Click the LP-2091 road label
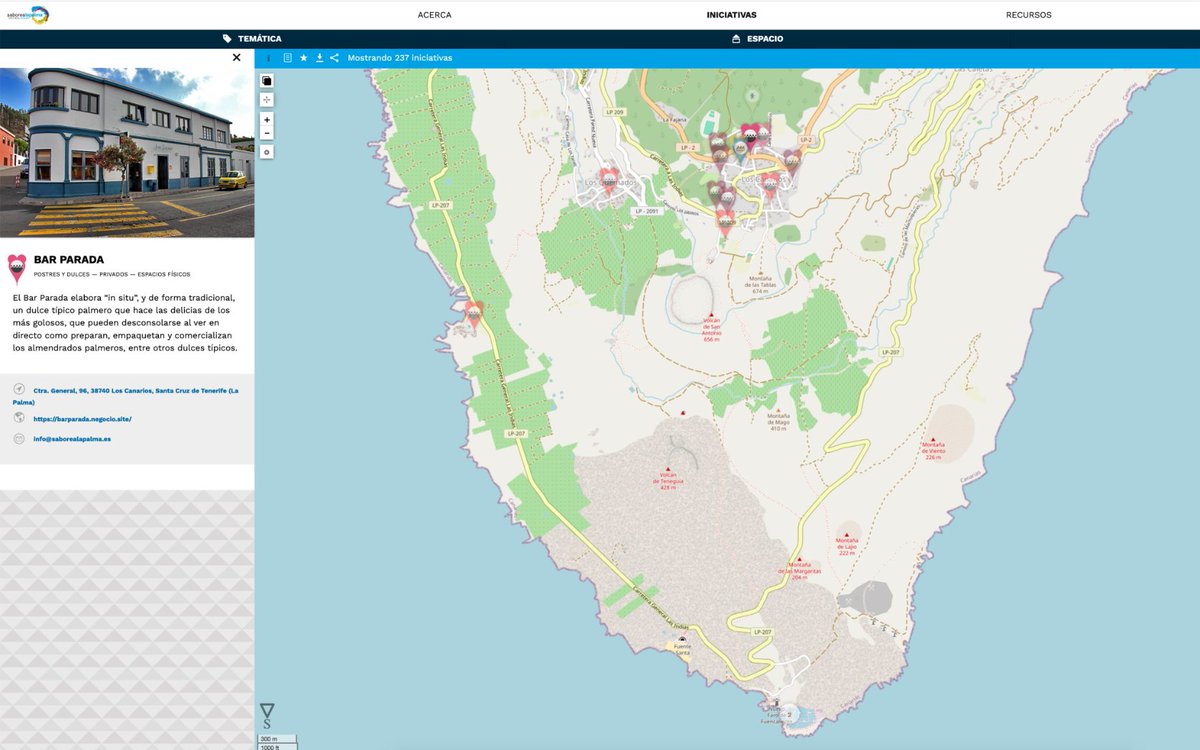This screenshot has width=1200, height=750. click(647, 211)
